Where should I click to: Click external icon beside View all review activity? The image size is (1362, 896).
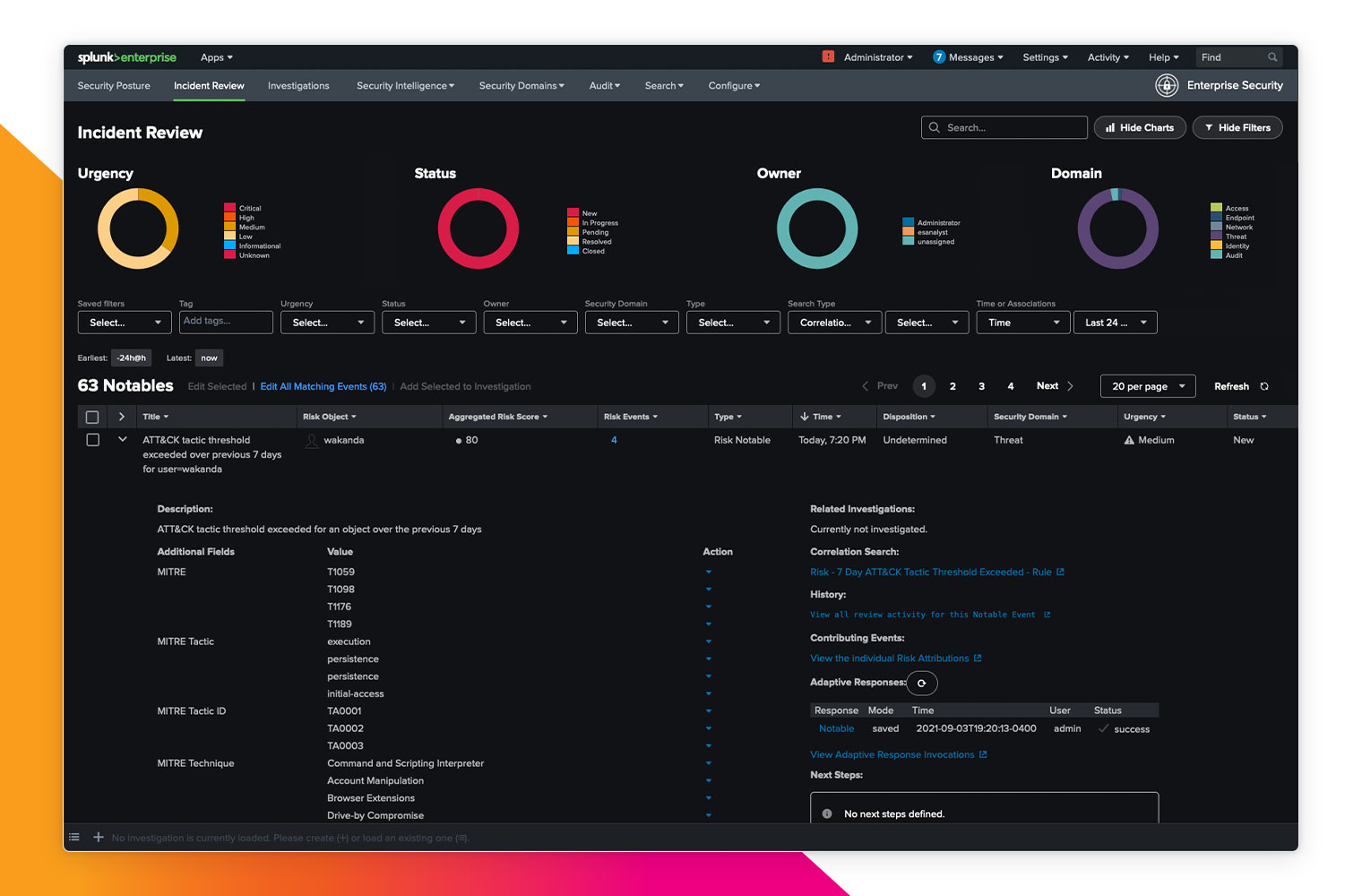(x=1047, y=615)
